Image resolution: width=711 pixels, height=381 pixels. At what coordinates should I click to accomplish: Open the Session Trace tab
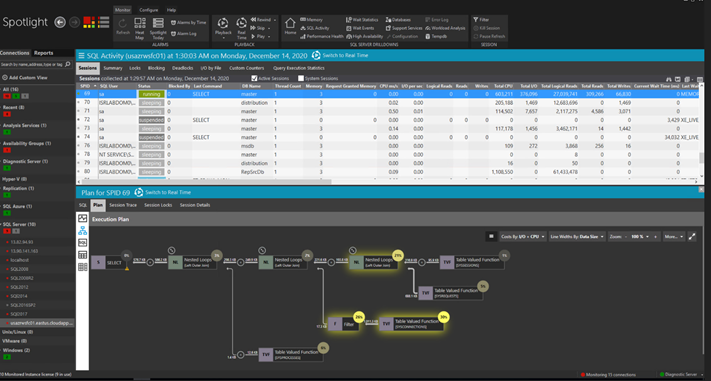123,205
